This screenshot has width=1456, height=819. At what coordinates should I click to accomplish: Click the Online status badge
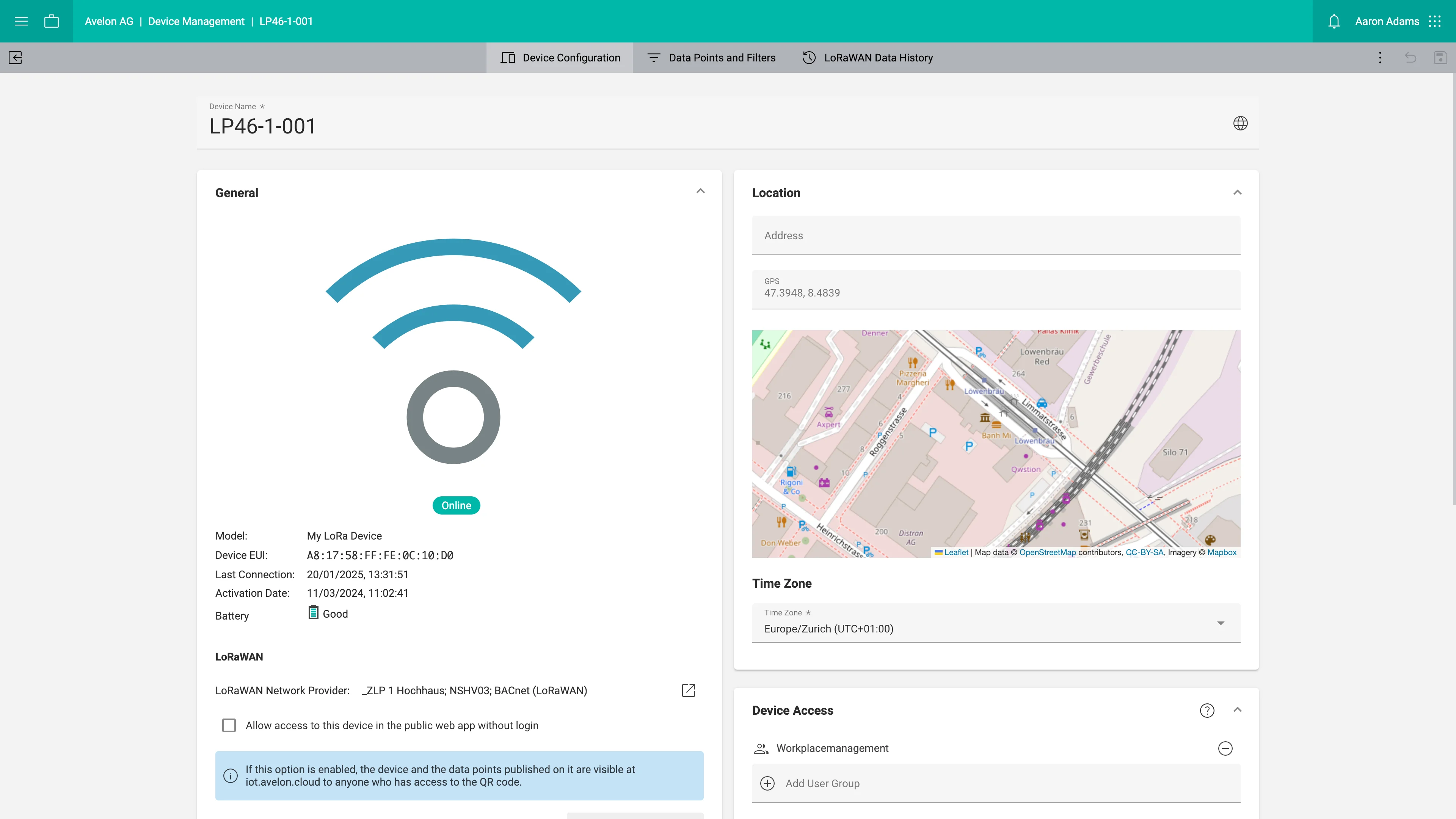click(456, 505)
